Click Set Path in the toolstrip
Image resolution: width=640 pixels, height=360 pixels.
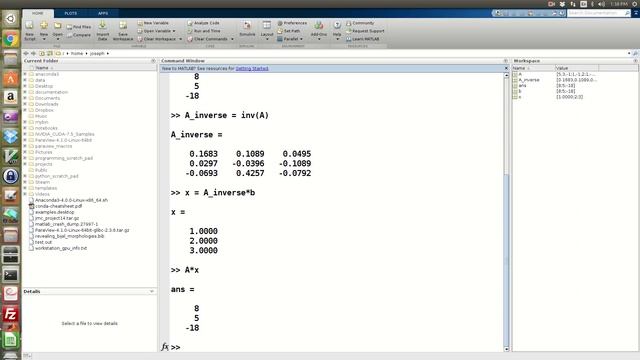coord(289,31)
